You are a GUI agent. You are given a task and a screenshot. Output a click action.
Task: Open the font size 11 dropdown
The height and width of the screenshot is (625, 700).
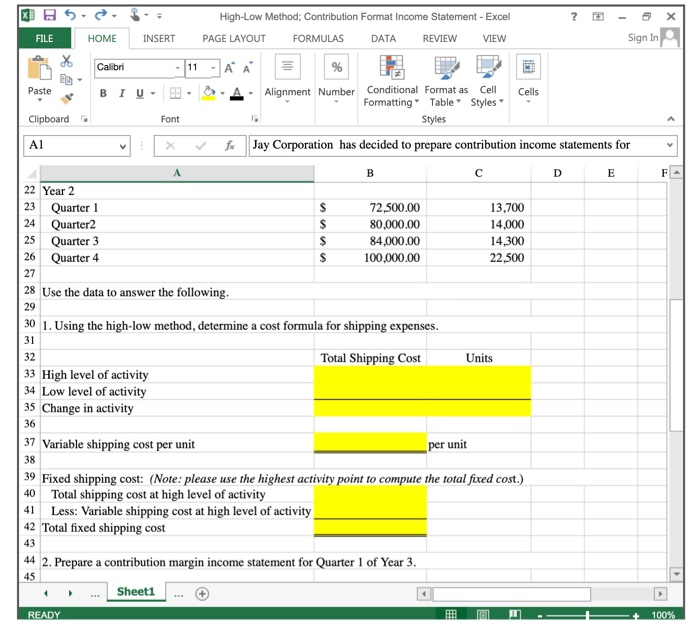click(x=213, y=68)
